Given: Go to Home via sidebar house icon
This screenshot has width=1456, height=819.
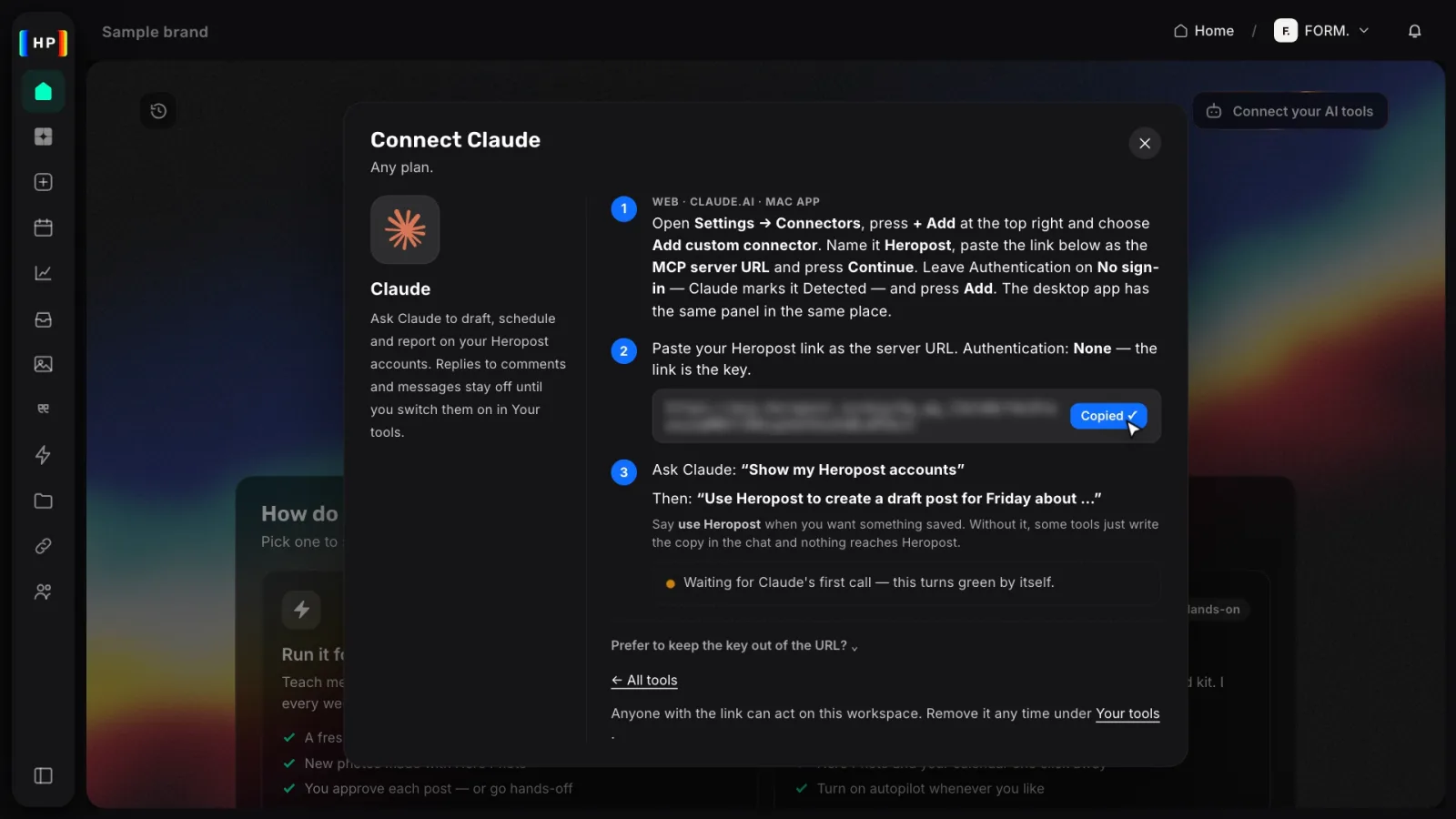Looking at the screenshot, I should pyautogui.click(x=43, y=91).
